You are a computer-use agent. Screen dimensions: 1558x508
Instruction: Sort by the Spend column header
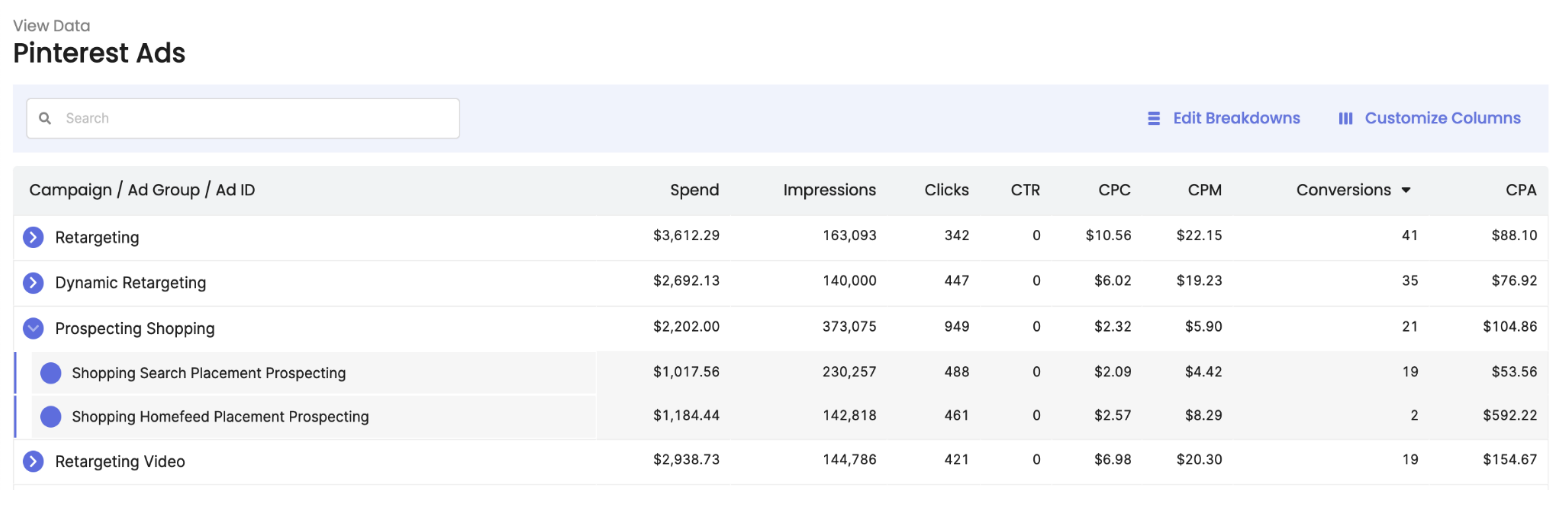(694, 190)
